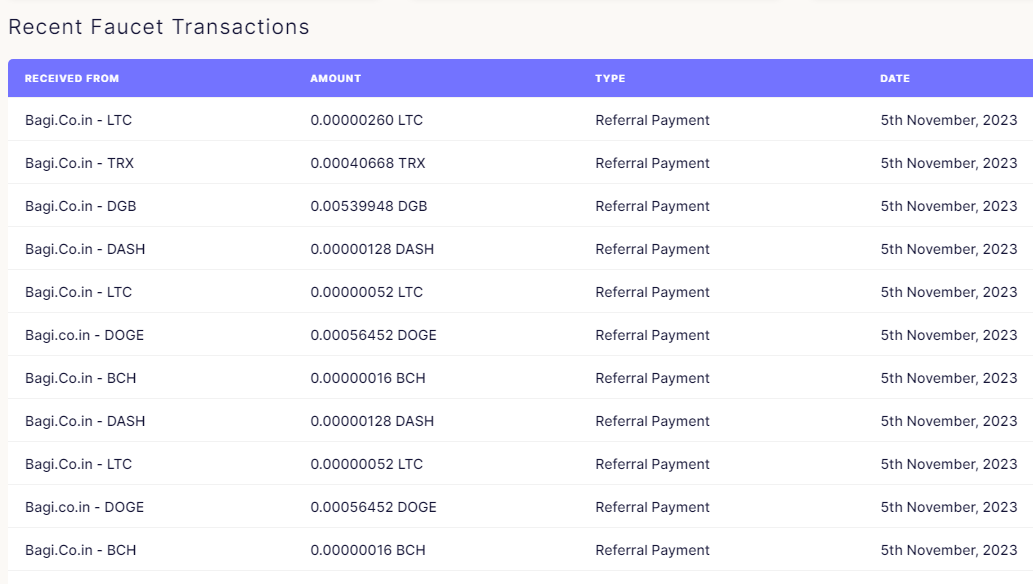Click the RECEIVED FROM column header

tap(72, 78)
